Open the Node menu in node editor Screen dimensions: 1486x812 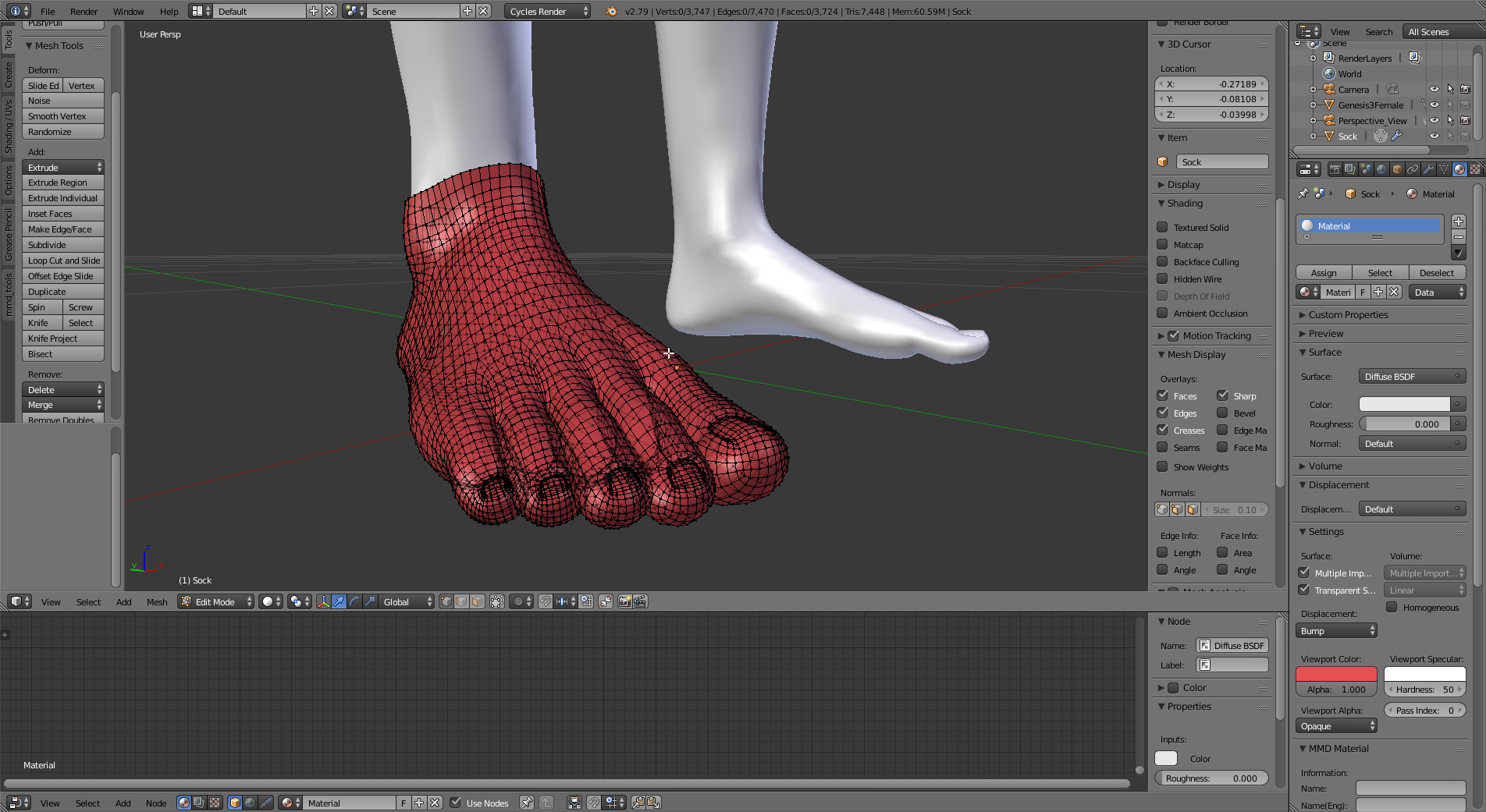(x=156, y=803)
